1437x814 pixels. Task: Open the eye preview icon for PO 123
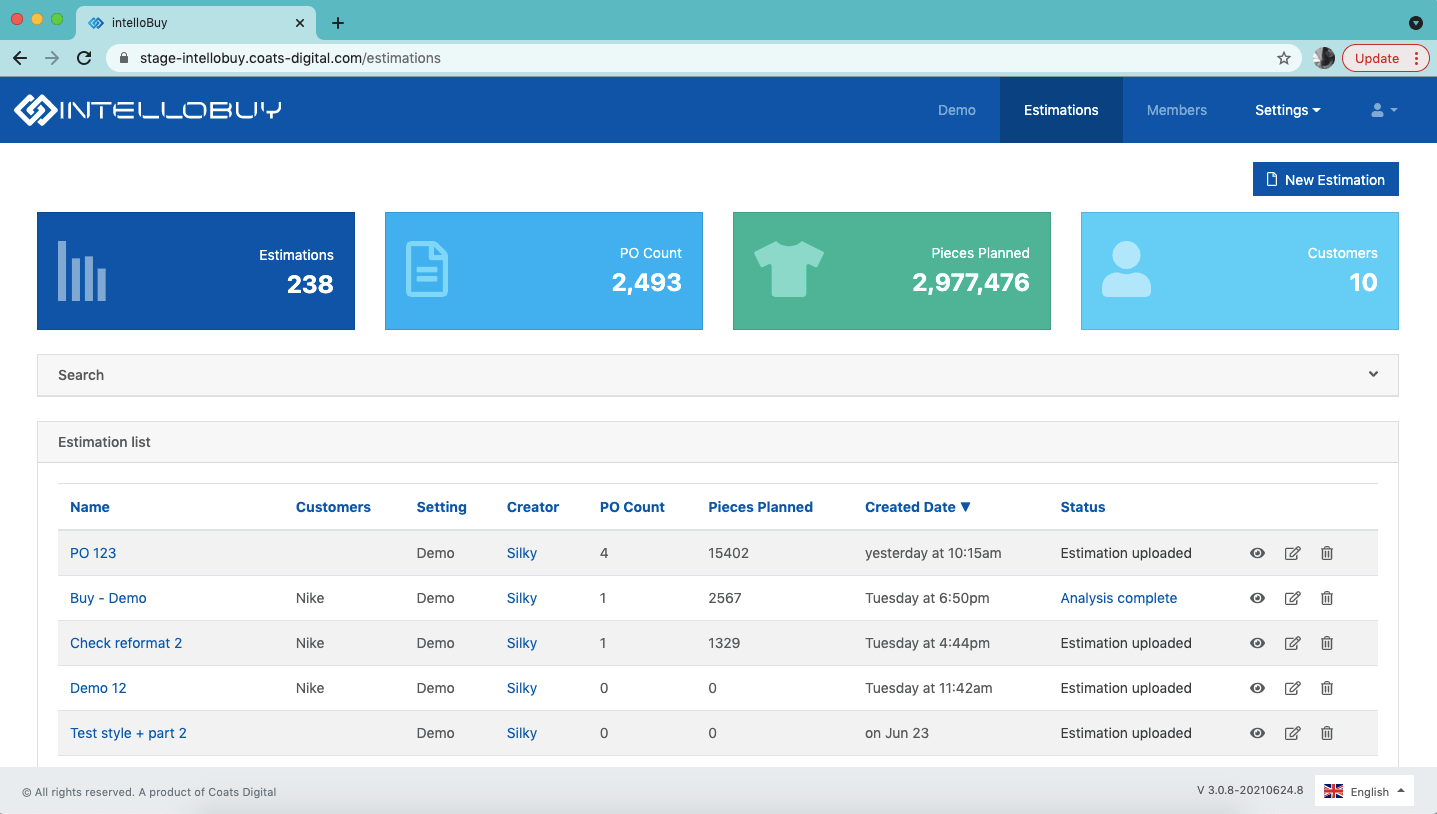point(1257,553)
